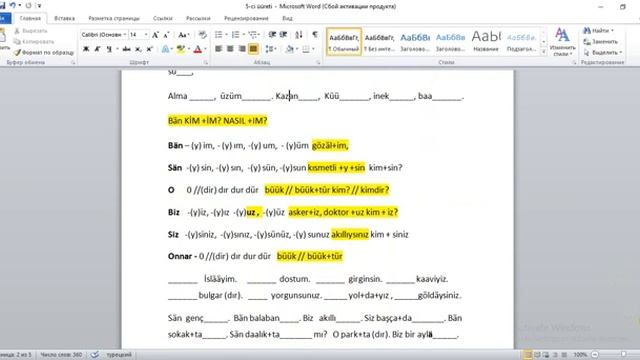Open the Рассылки ribbon tab
Viewport: 640px width, 360px height.
pos(198,18)
